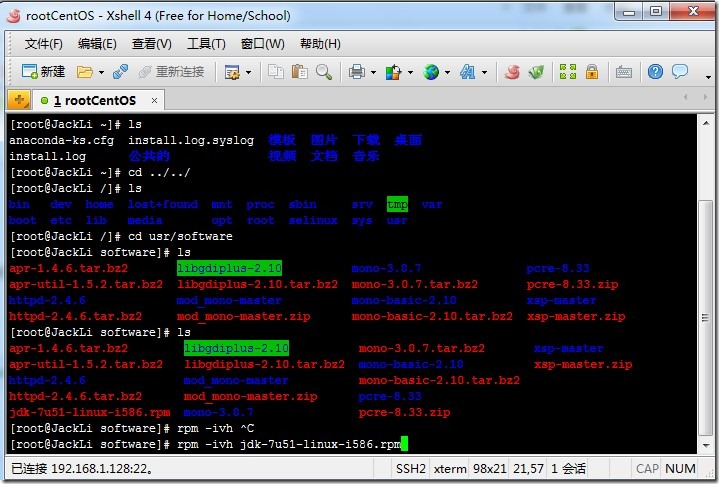Click the Paste clipboard icon
Screen dimensions: 719x484
click(x=300, y=72)
